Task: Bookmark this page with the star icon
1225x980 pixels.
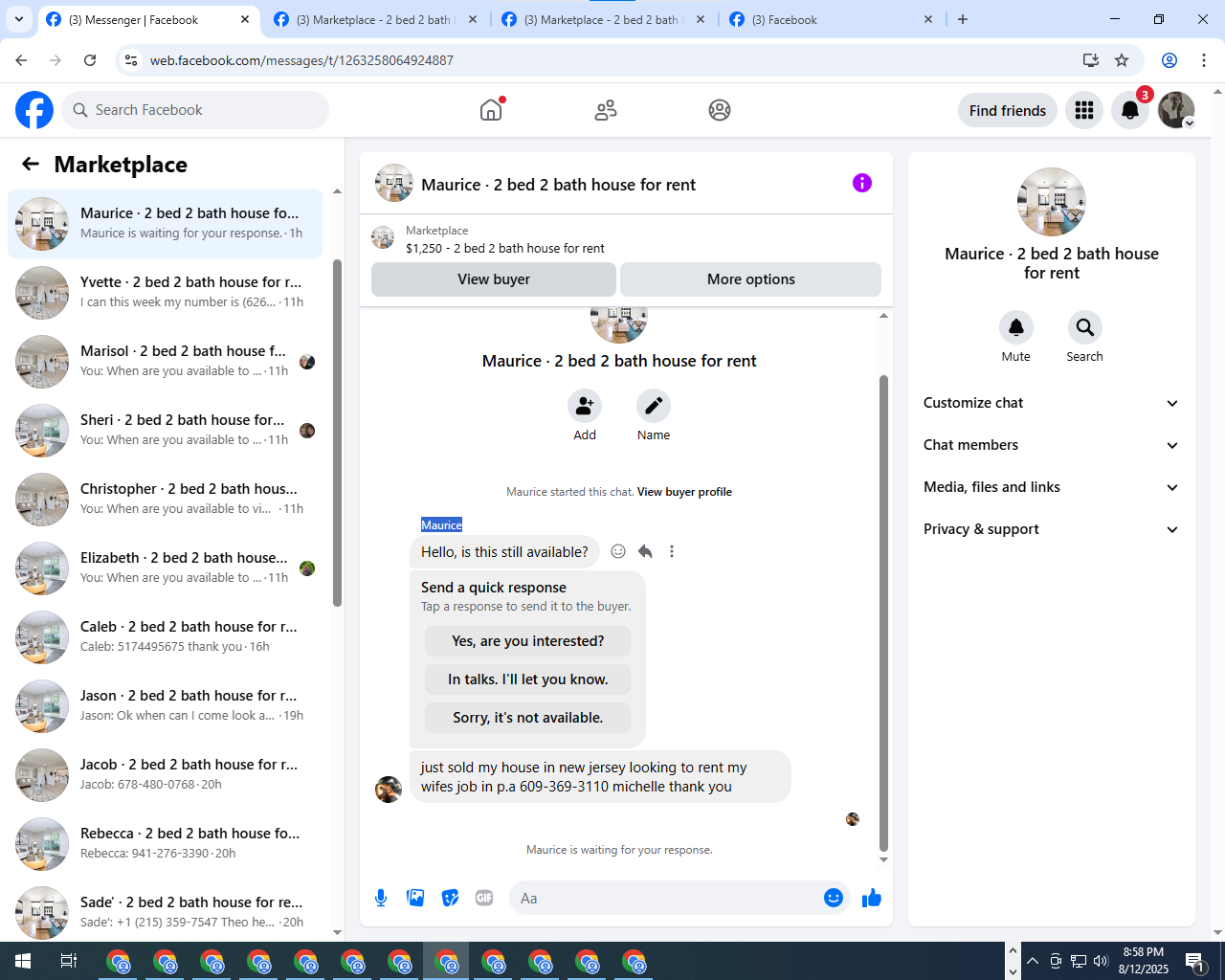Action: (x=1122, y=60)
